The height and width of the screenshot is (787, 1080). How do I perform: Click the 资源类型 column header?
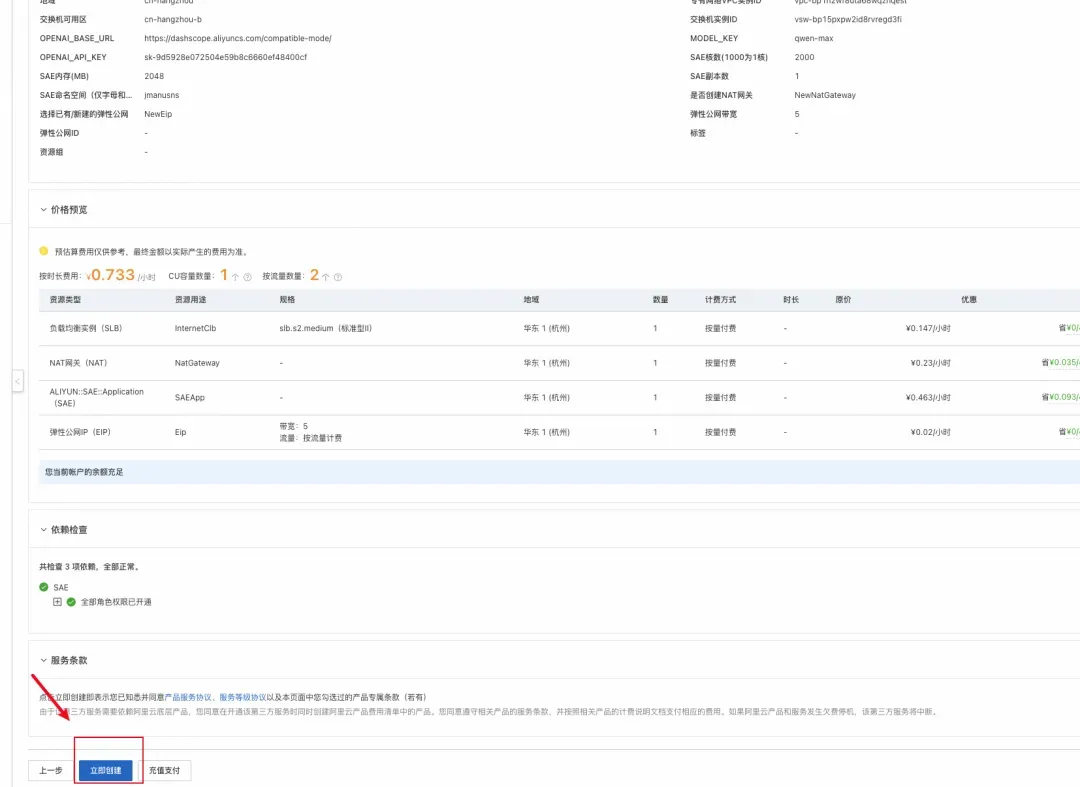65,300
